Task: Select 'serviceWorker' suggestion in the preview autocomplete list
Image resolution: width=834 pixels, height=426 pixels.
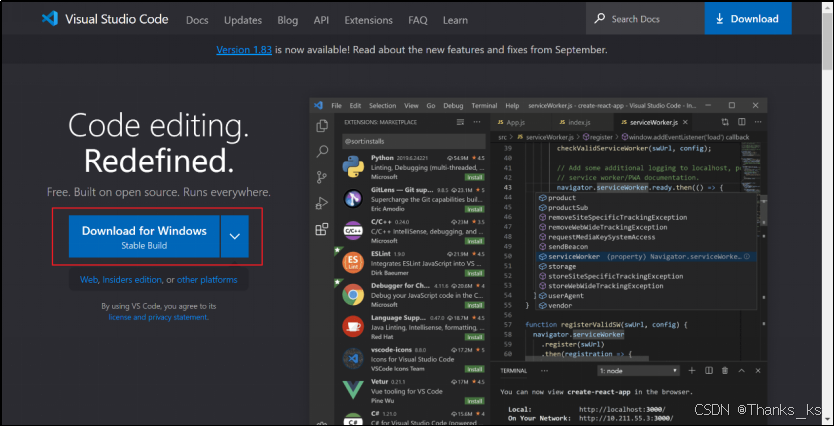Action: coord(645,256)
